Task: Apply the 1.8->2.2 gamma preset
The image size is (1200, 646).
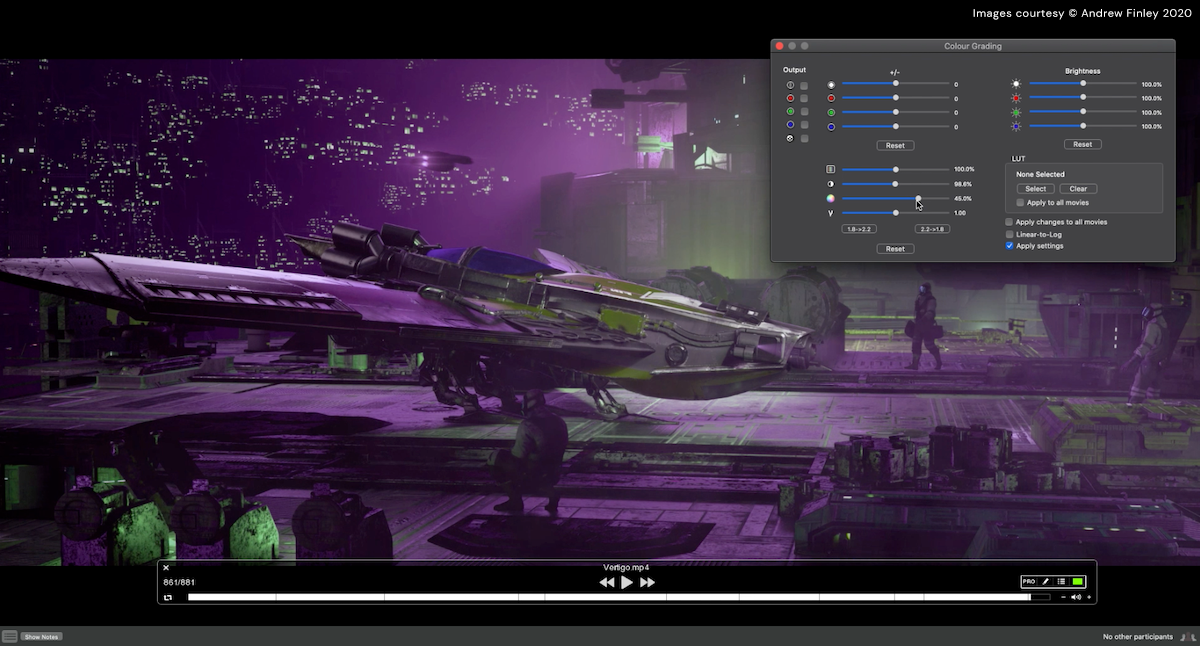Action: click(859, 229)
